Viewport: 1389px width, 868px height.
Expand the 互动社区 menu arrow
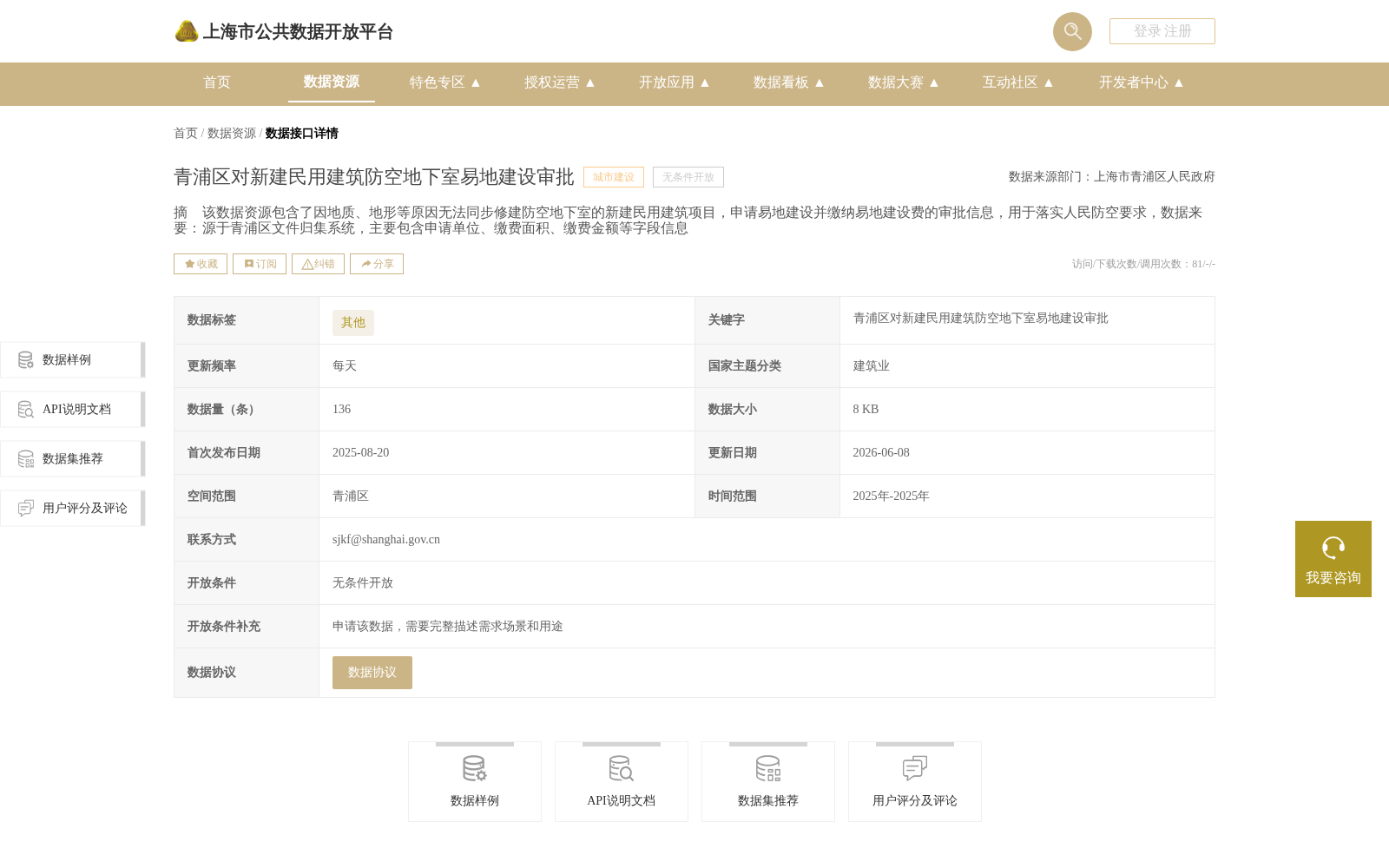1049,82
